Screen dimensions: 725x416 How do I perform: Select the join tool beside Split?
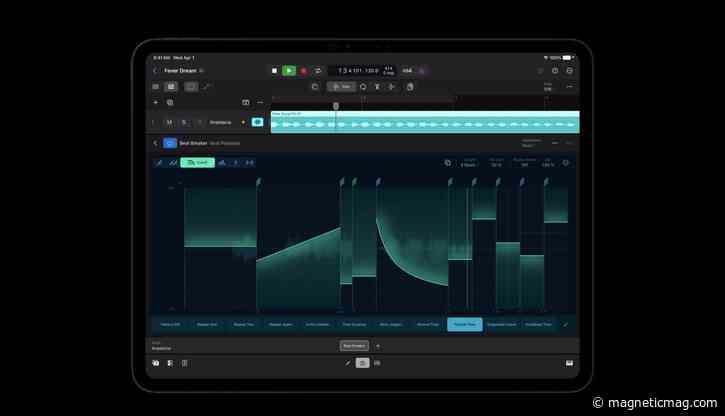[x=392, y=86]
